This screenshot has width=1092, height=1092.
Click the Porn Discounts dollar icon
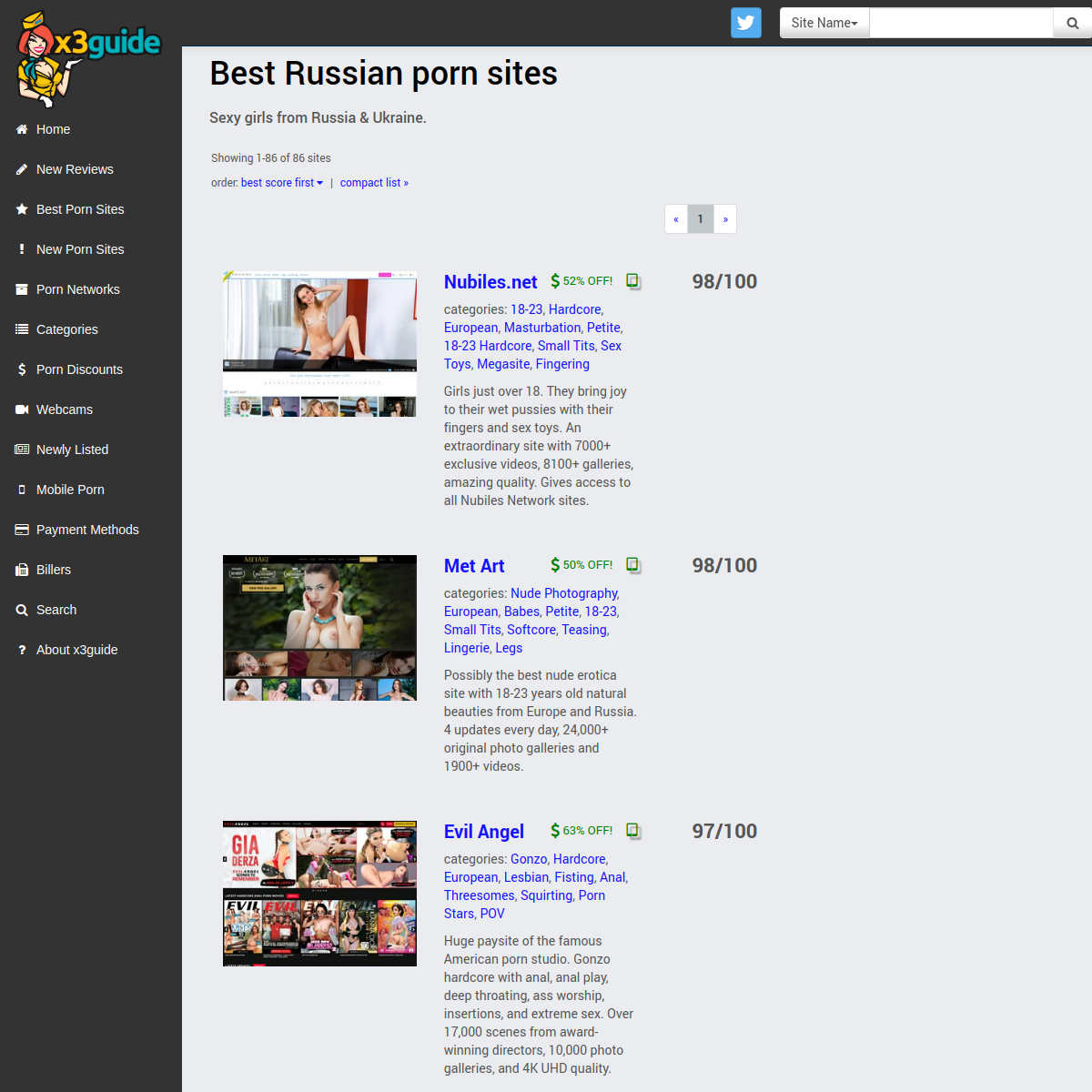pos(22,369)
